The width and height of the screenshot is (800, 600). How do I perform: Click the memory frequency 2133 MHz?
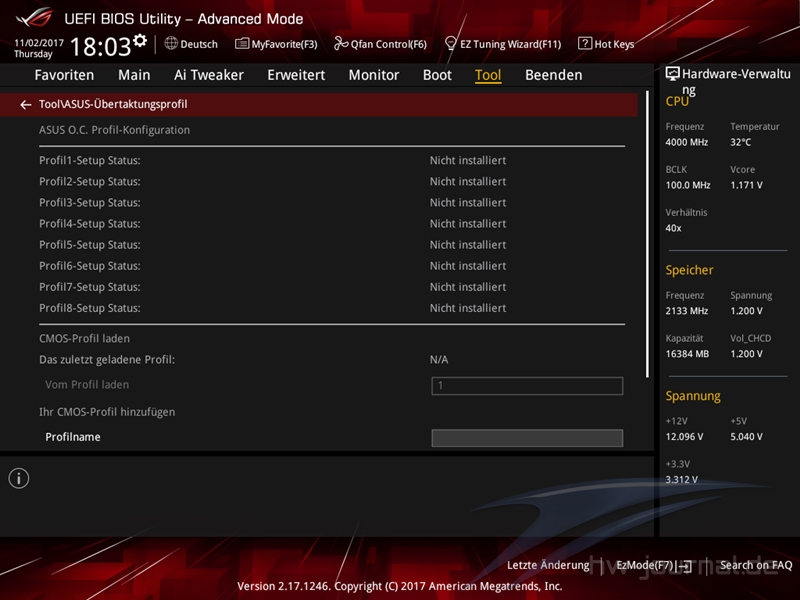[x=687, y=311]
